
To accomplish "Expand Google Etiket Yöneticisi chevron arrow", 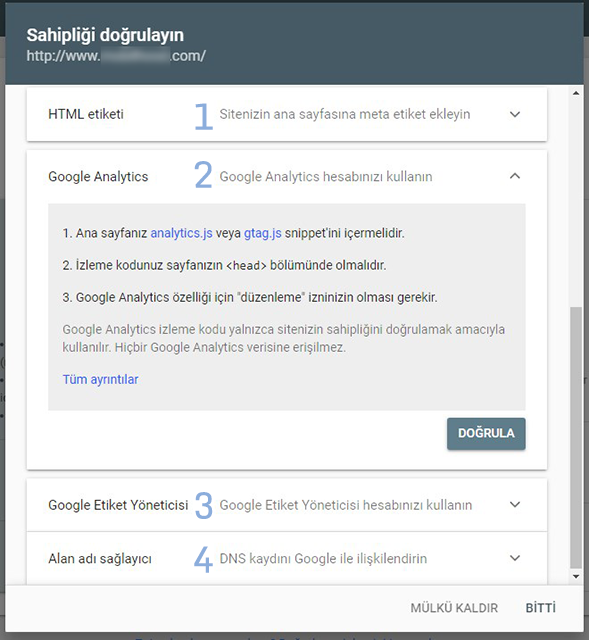I will tap(515, 504).
